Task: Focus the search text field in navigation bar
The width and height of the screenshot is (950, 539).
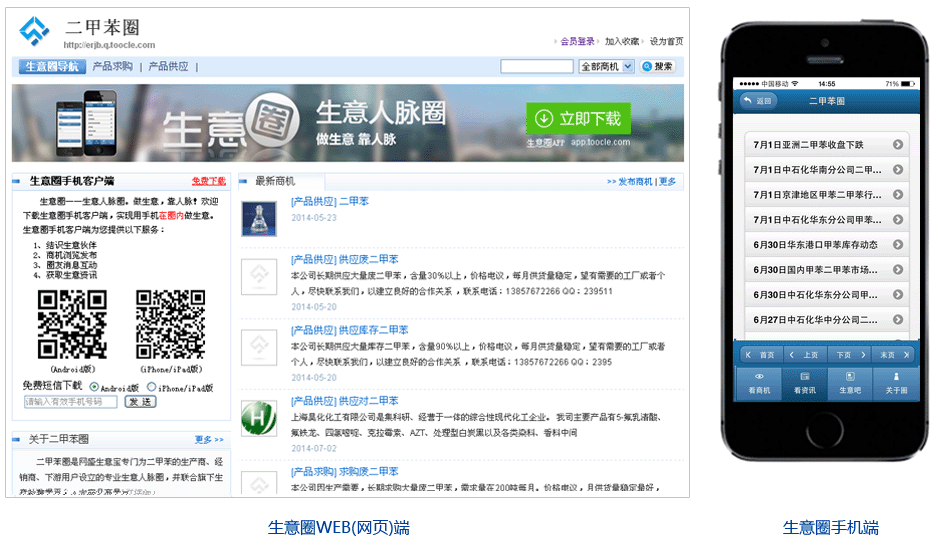Action: (536, 67)
